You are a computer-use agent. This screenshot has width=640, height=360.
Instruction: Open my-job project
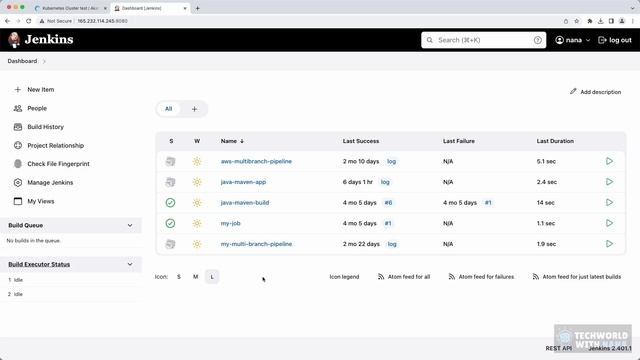[231, 223]
